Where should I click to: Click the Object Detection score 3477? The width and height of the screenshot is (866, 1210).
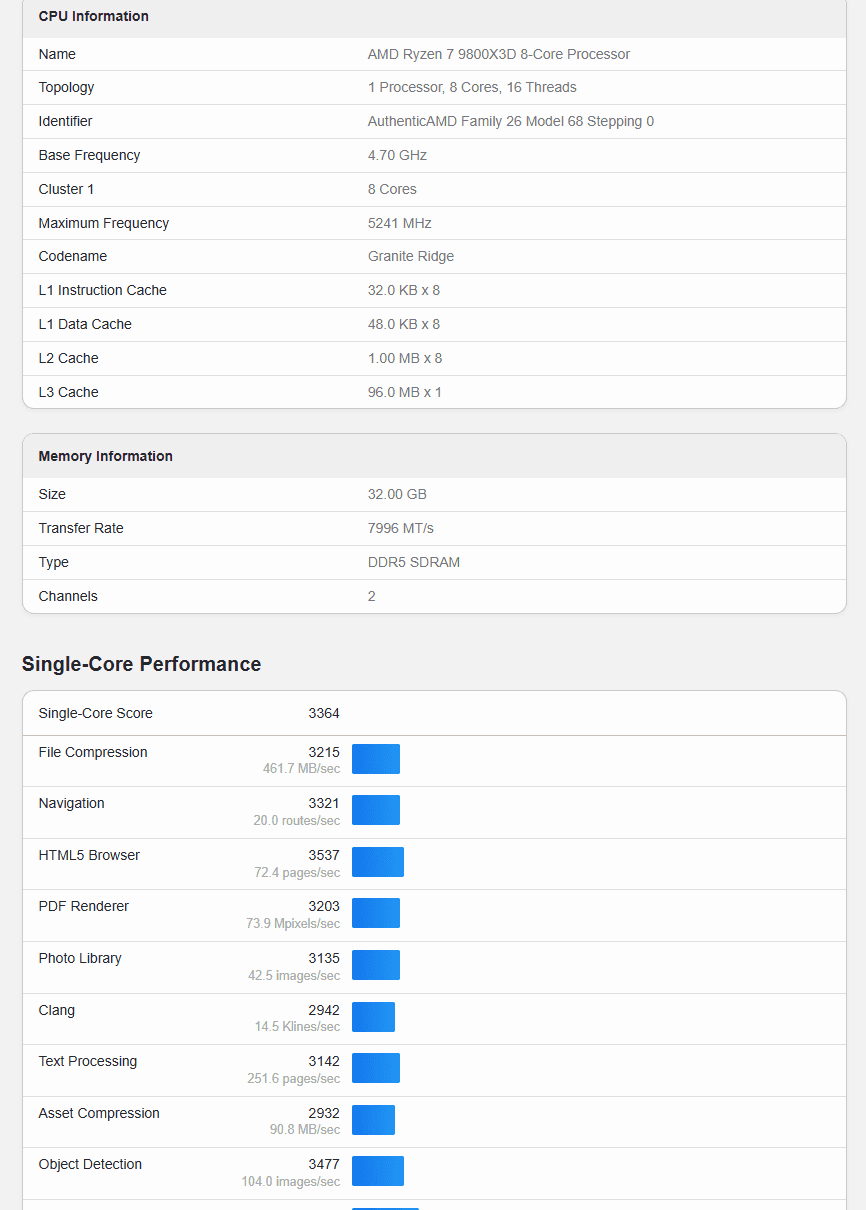(324, 1164)
